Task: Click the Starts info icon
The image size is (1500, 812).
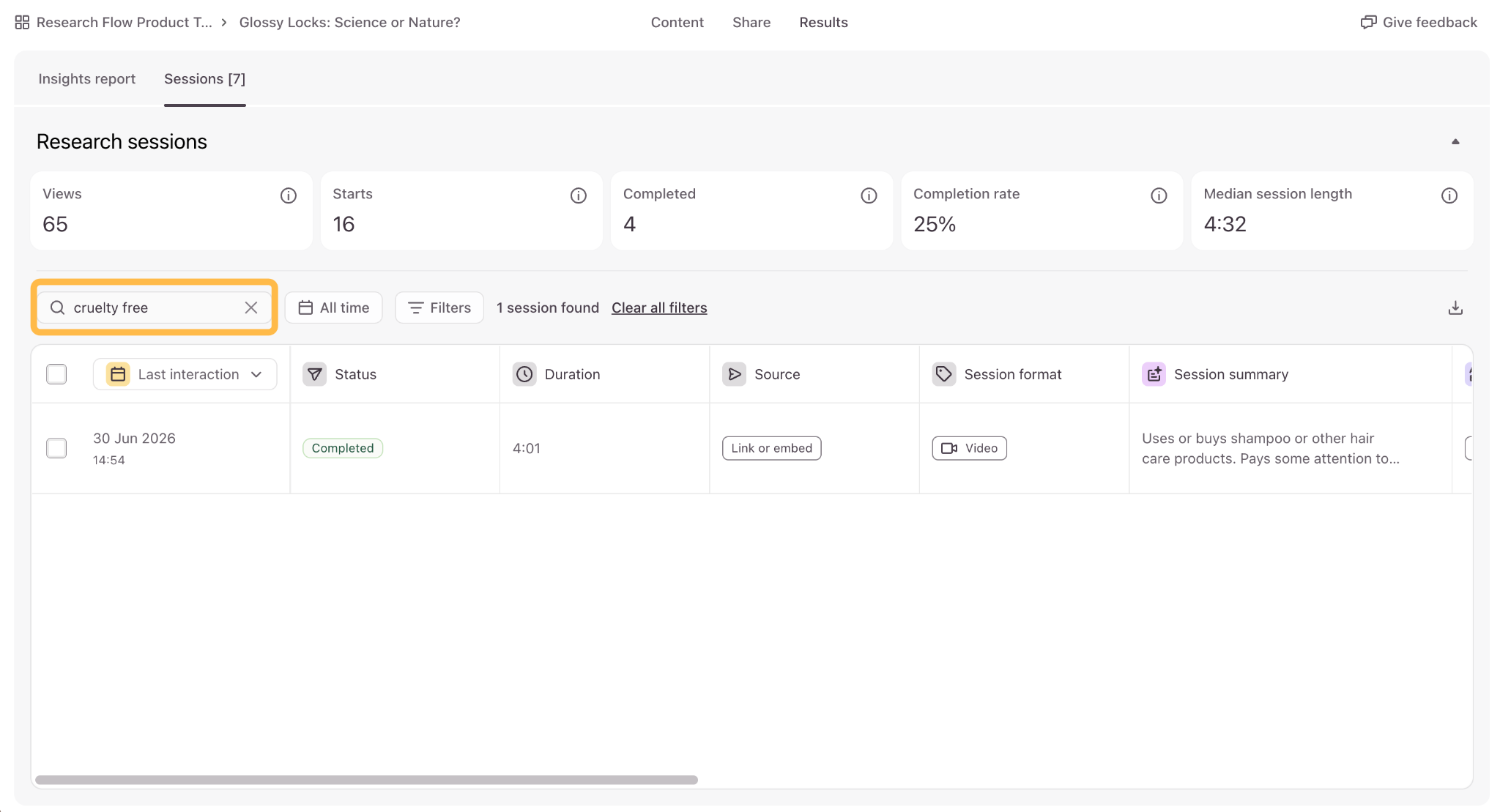Action: (579, 195)
